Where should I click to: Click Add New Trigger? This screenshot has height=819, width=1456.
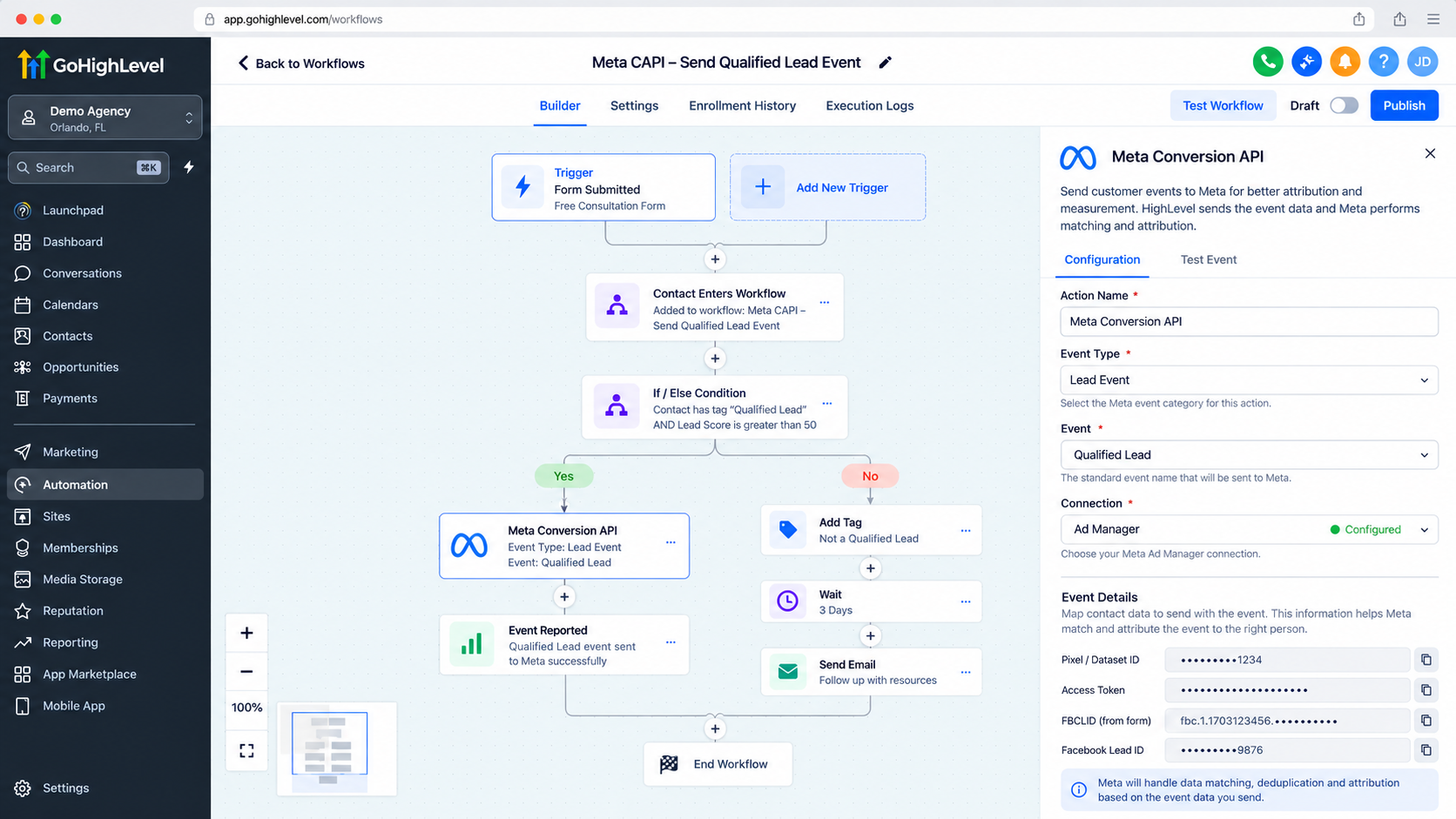point(827,187)
